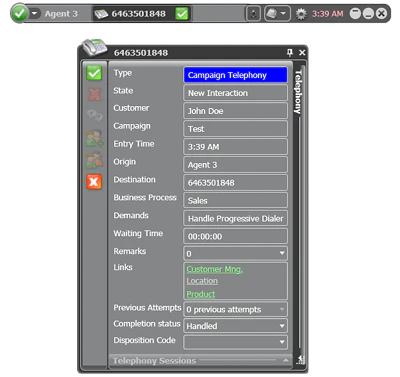Click the Agent 3 label in top bar
Screen dimensions: 400x377
tap(61, 14)
